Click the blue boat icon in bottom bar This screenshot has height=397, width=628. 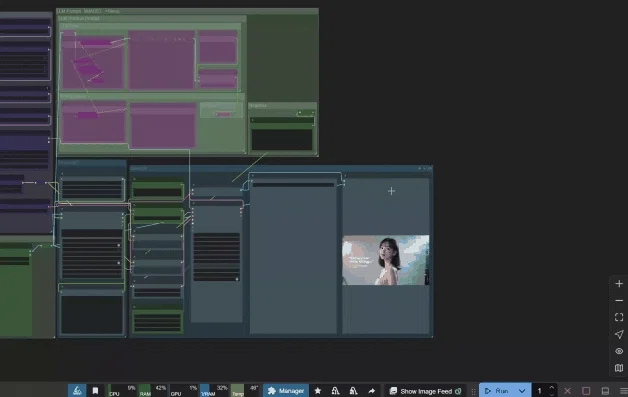click(x=77, y=391)
